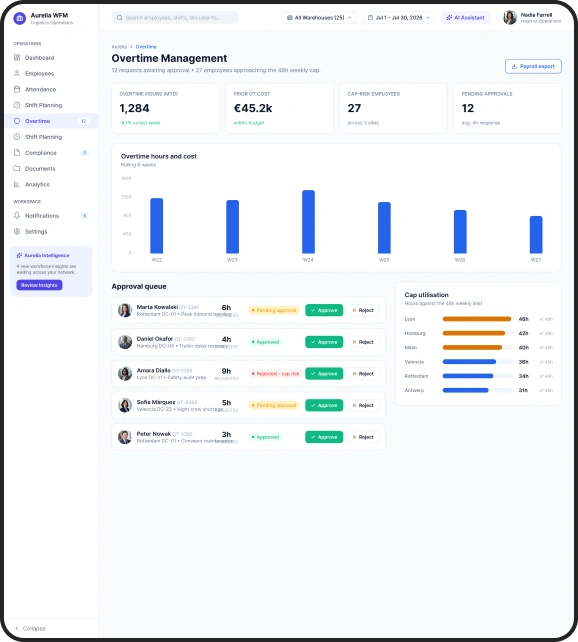Image resolution: width=578 pixels, height=642 pixels.
Task: Click the Overtime breadcrumb link
Action: coord(146,47)
